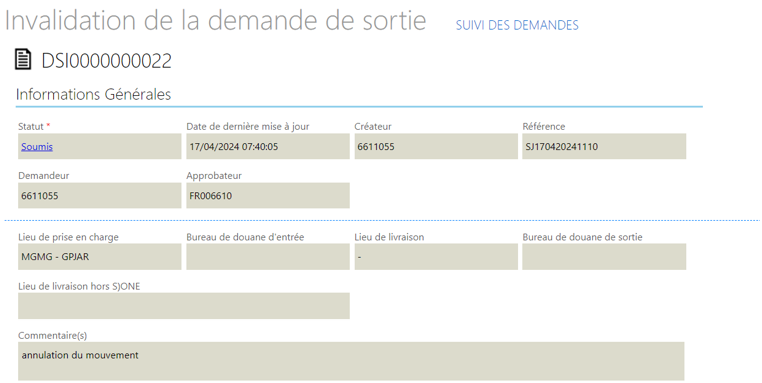The height and width of the screenshot is (383, 762).
Task: Click the Informations Générales section heading
Action: [93, 94]
